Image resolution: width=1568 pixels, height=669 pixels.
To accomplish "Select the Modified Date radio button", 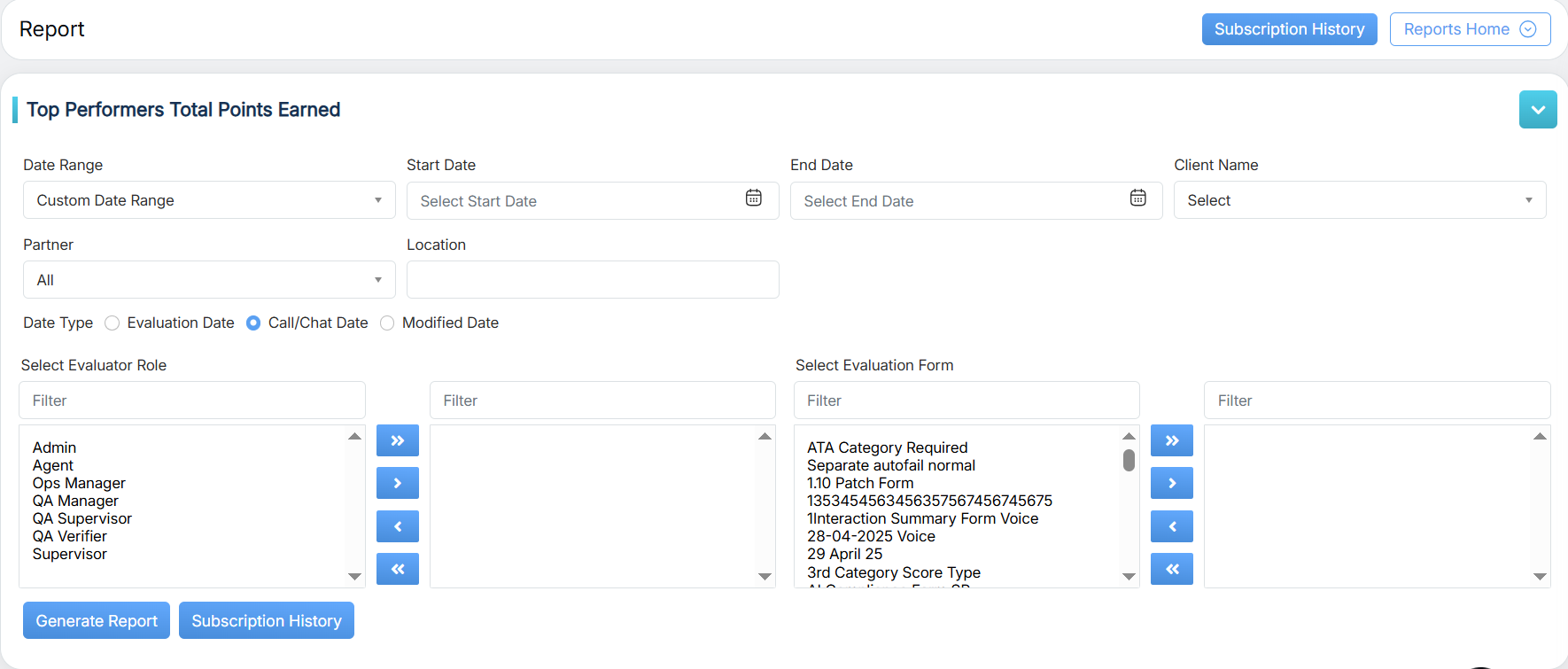I will tap(387, 323).
